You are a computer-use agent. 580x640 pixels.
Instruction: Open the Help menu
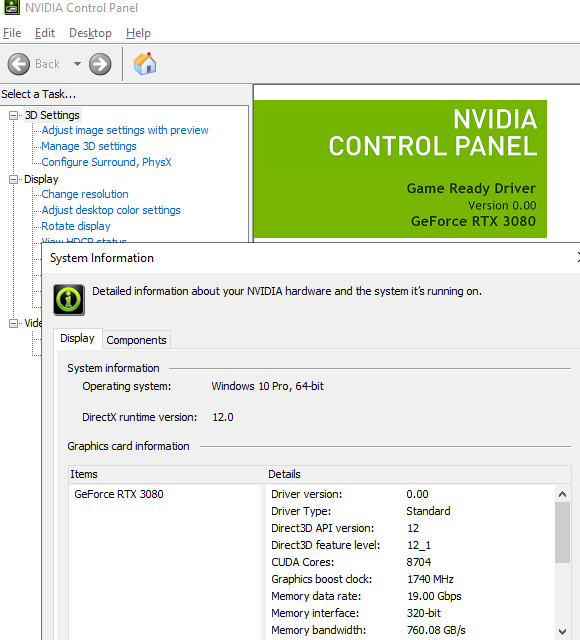pyautogui.click(x=138, y=33)
